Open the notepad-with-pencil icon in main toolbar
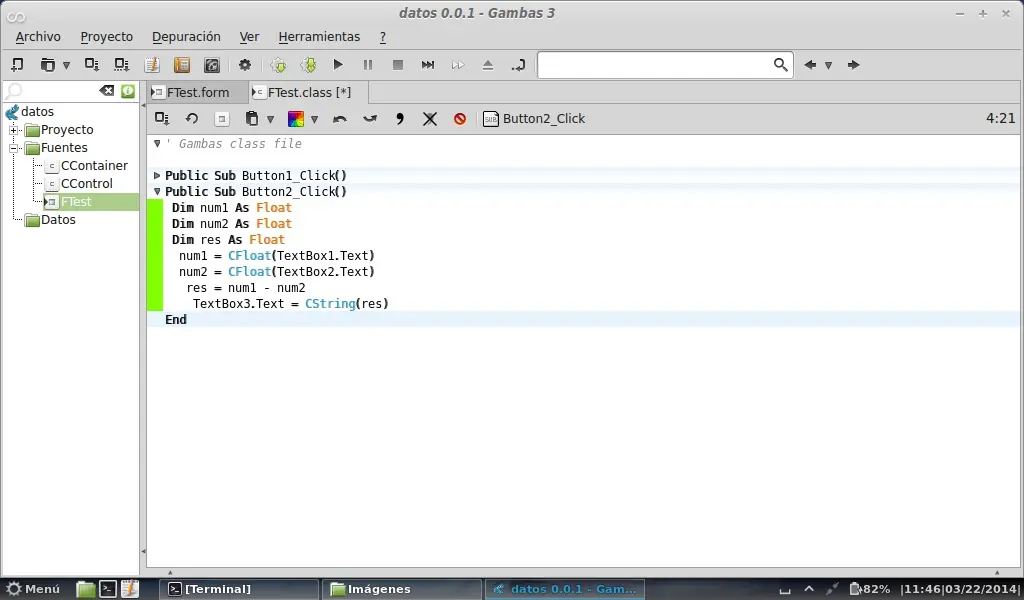Screen dimensions: 1024x600 tap(152, 65)
